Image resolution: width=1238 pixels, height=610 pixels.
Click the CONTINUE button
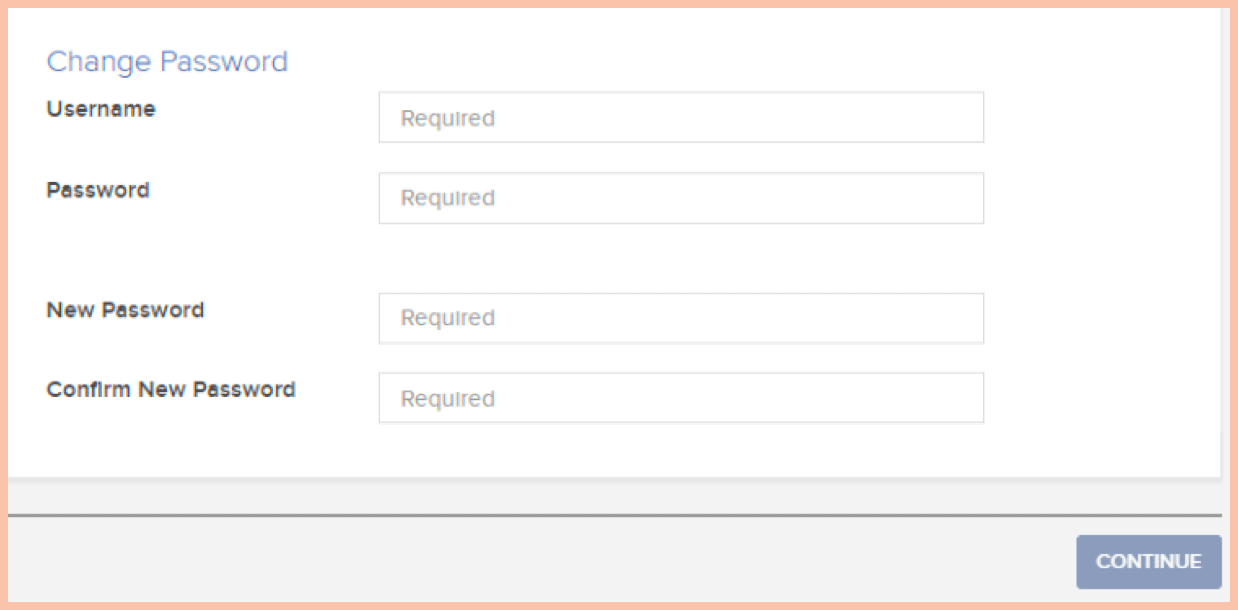pyautogui.click(x=1149, y=561)
